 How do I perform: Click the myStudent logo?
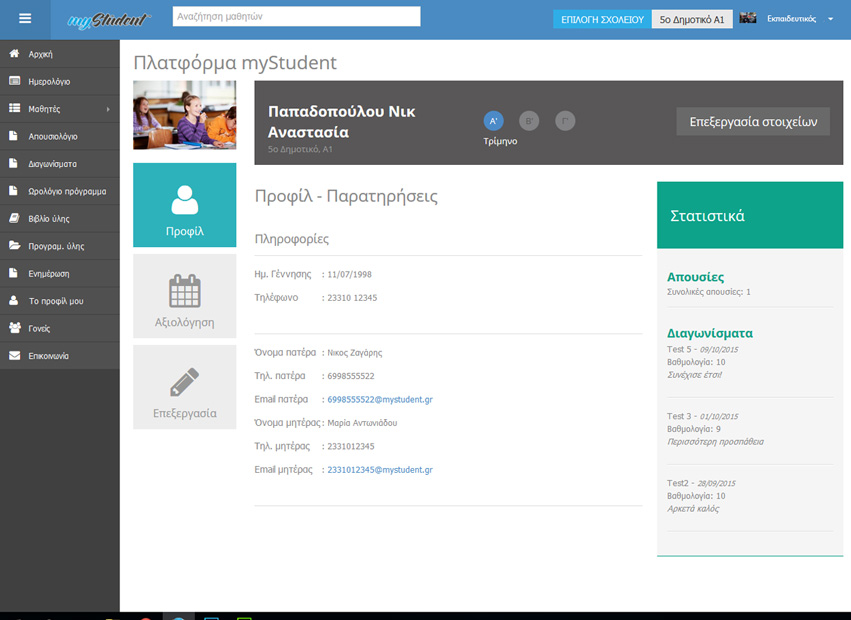(109, 20)
